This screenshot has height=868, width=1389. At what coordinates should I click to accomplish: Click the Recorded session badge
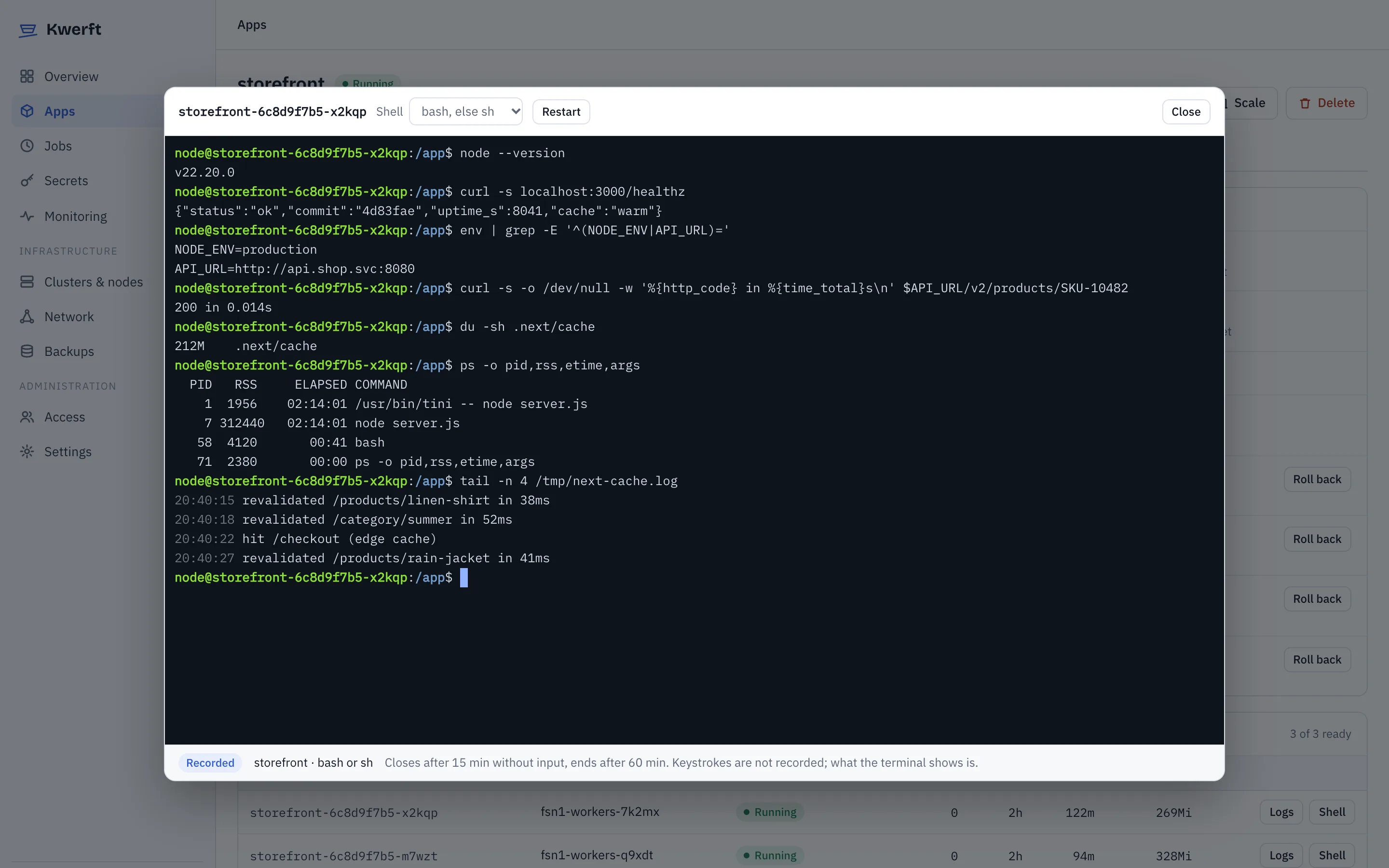[210, 762]
